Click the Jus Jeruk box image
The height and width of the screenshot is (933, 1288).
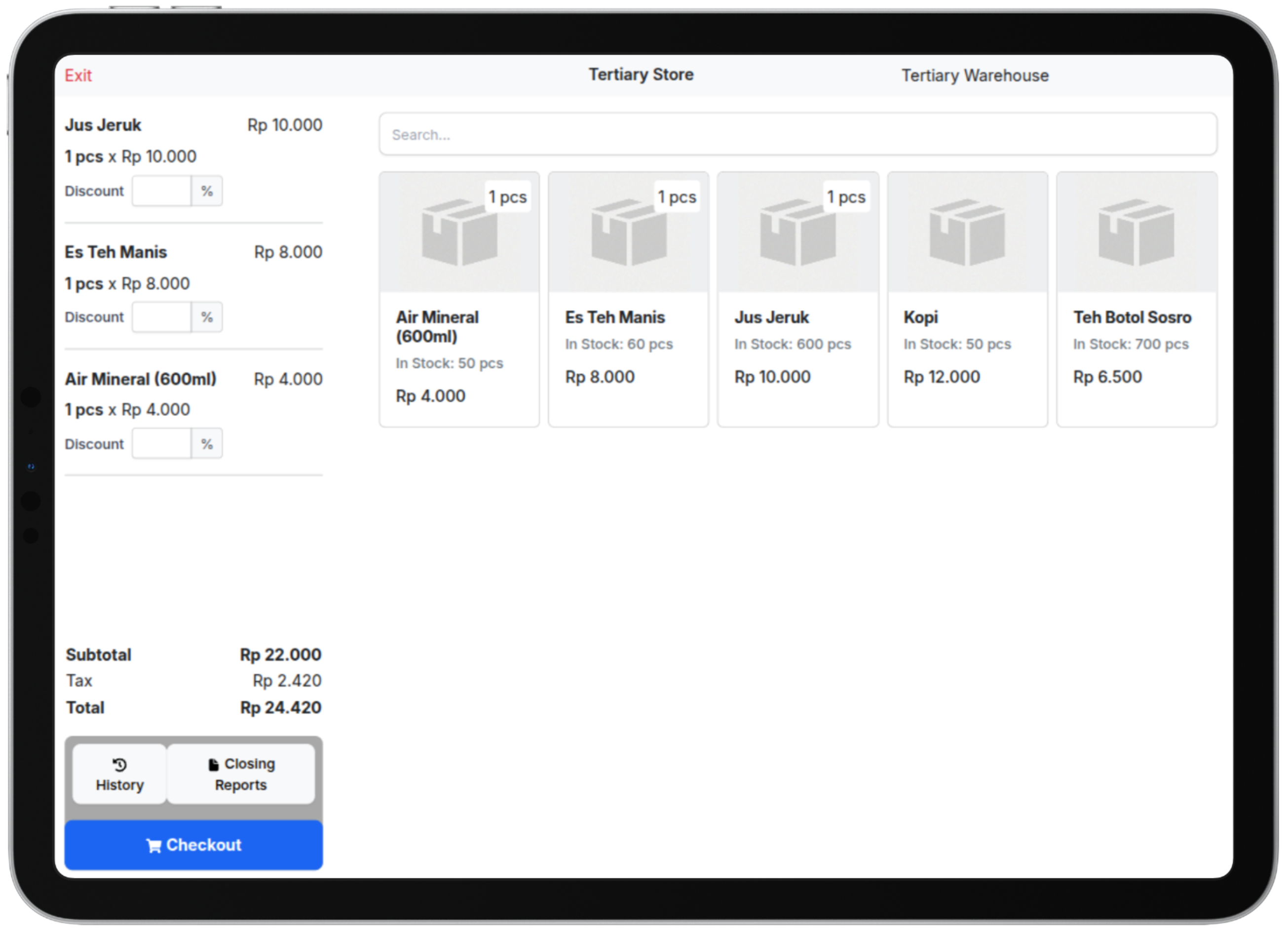[798, 232]
